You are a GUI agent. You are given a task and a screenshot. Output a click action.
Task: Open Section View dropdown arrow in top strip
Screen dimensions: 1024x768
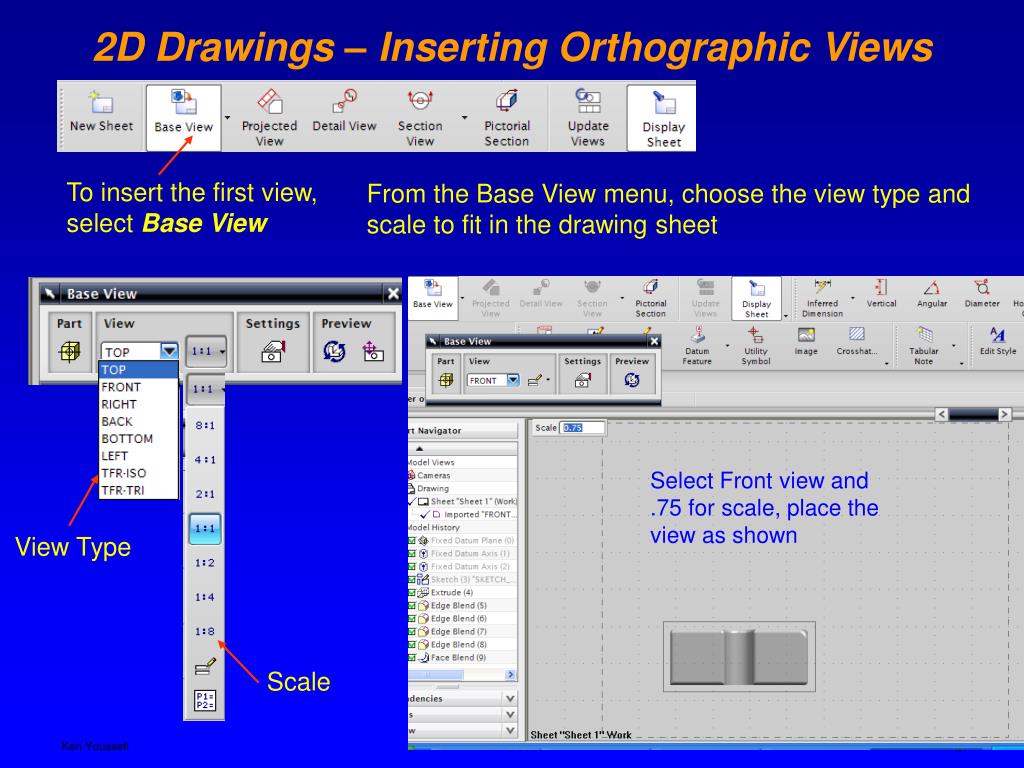point(464,118)
